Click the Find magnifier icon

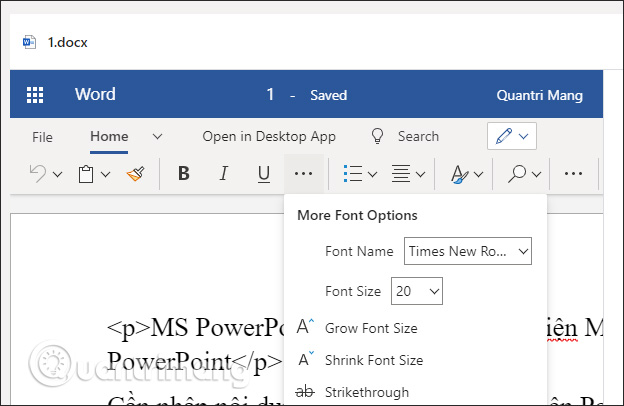517,174
